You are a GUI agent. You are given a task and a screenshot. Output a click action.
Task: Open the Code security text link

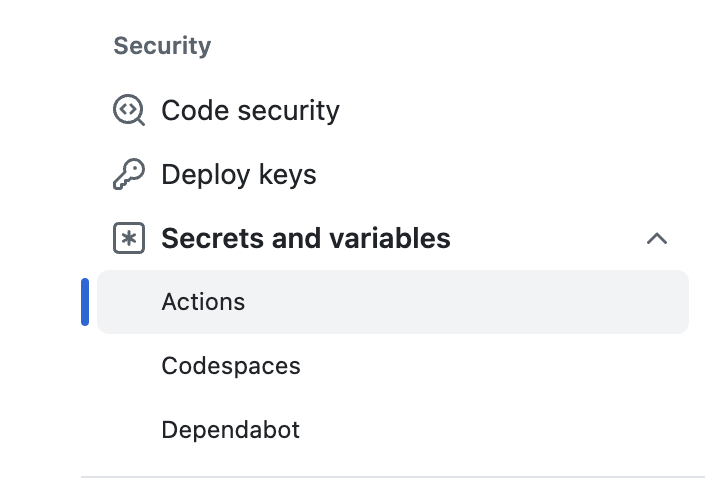251,111
